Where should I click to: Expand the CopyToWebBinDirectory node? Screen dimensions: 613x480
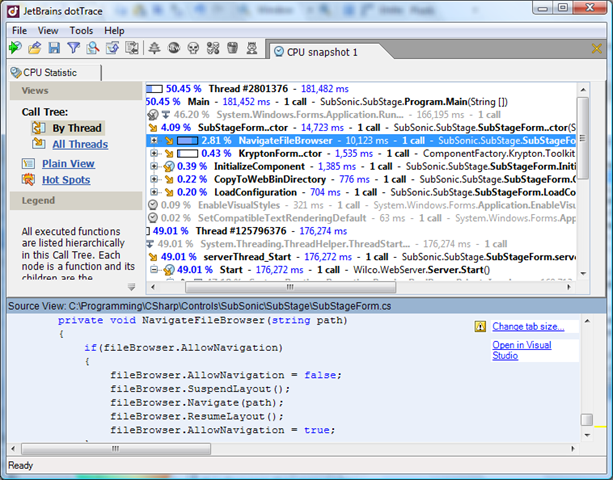coord(154,179)
